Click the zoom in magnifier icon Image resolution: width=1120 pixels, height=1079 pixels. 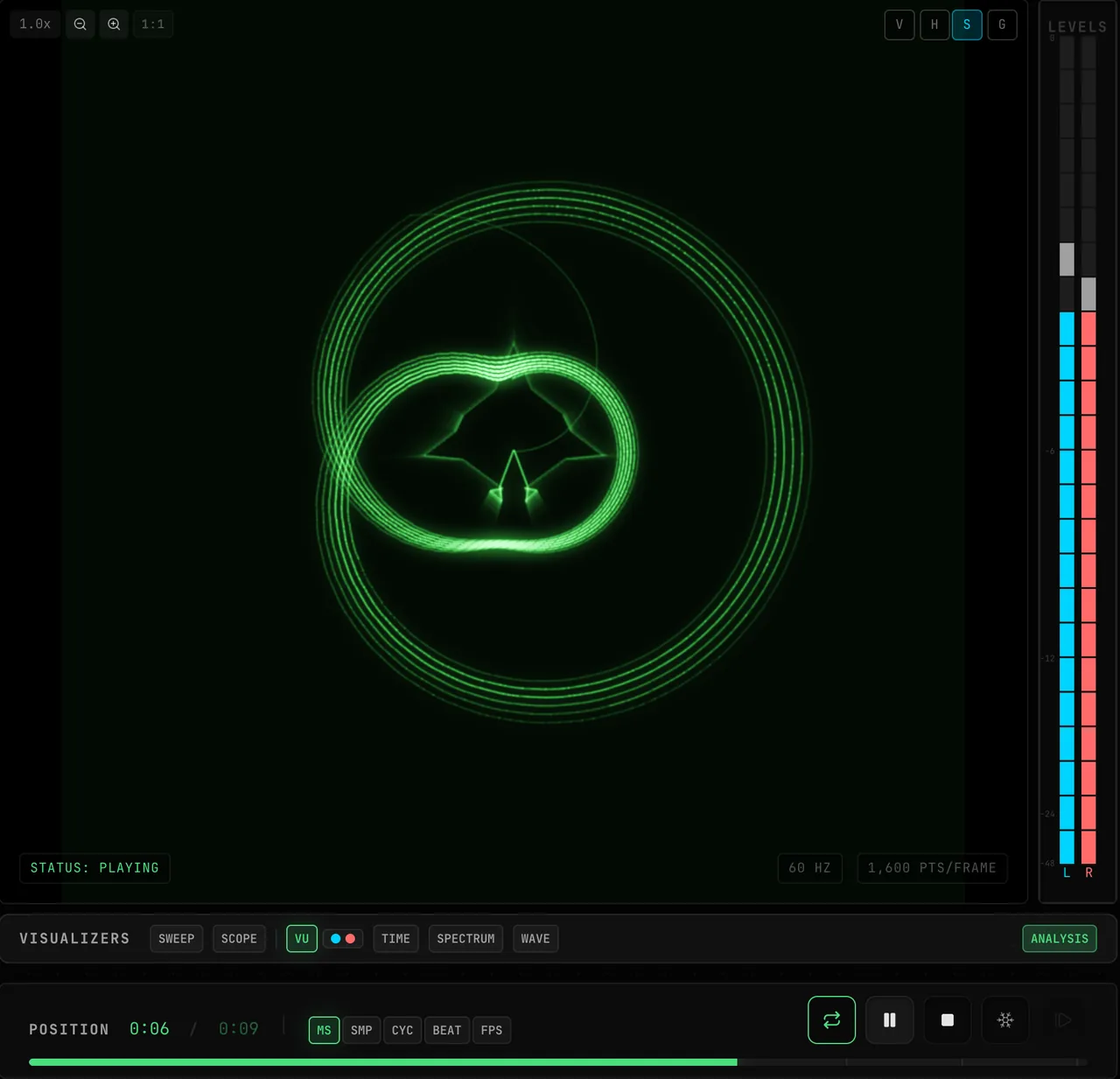(x=114, y=25)
